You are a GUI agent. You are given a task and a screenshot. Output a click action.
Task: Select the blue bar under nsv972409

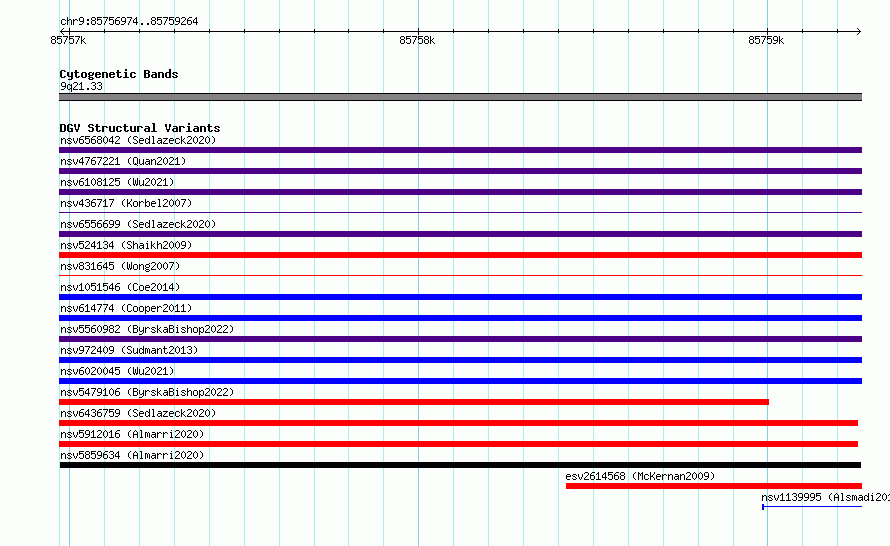[x=460, y=360]
